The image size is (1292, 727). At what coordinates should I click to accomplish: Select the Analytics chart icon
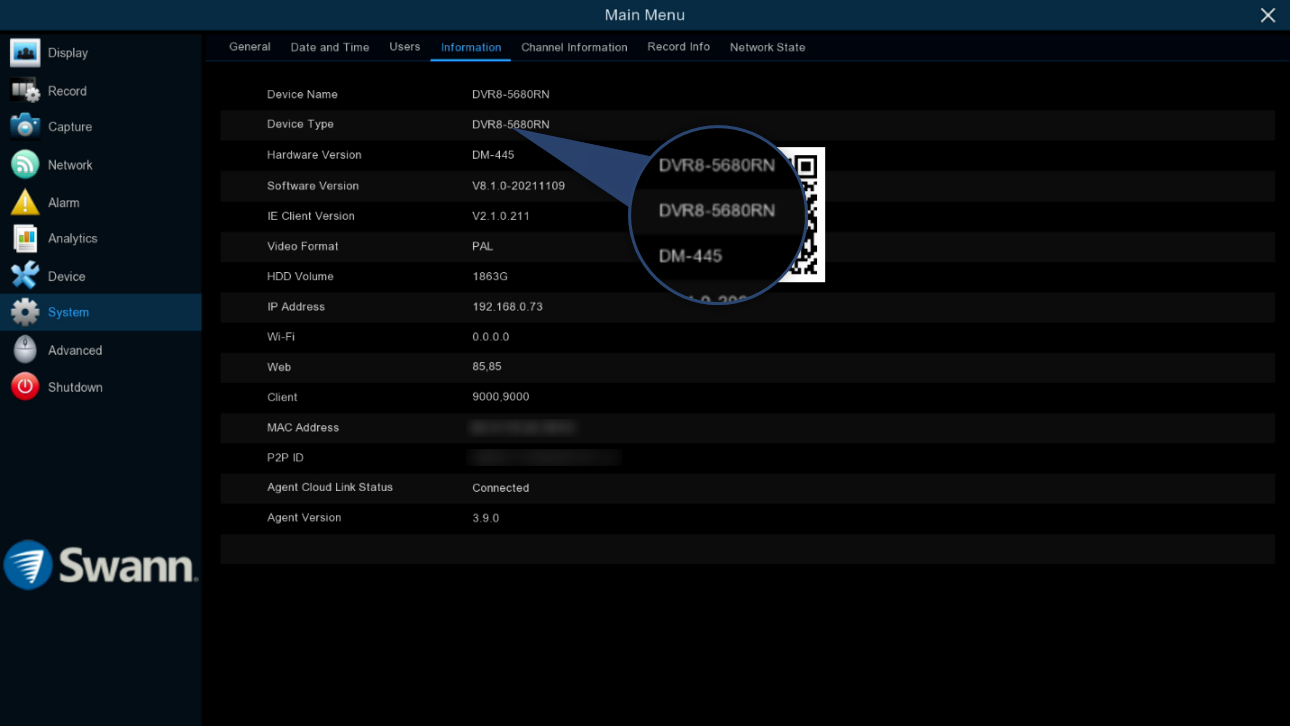(x=25, y=239)
